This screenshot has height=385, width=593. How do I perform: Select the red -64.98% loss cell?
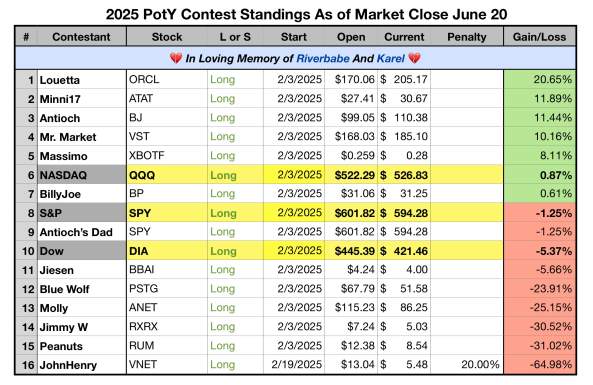coord(539,365)
